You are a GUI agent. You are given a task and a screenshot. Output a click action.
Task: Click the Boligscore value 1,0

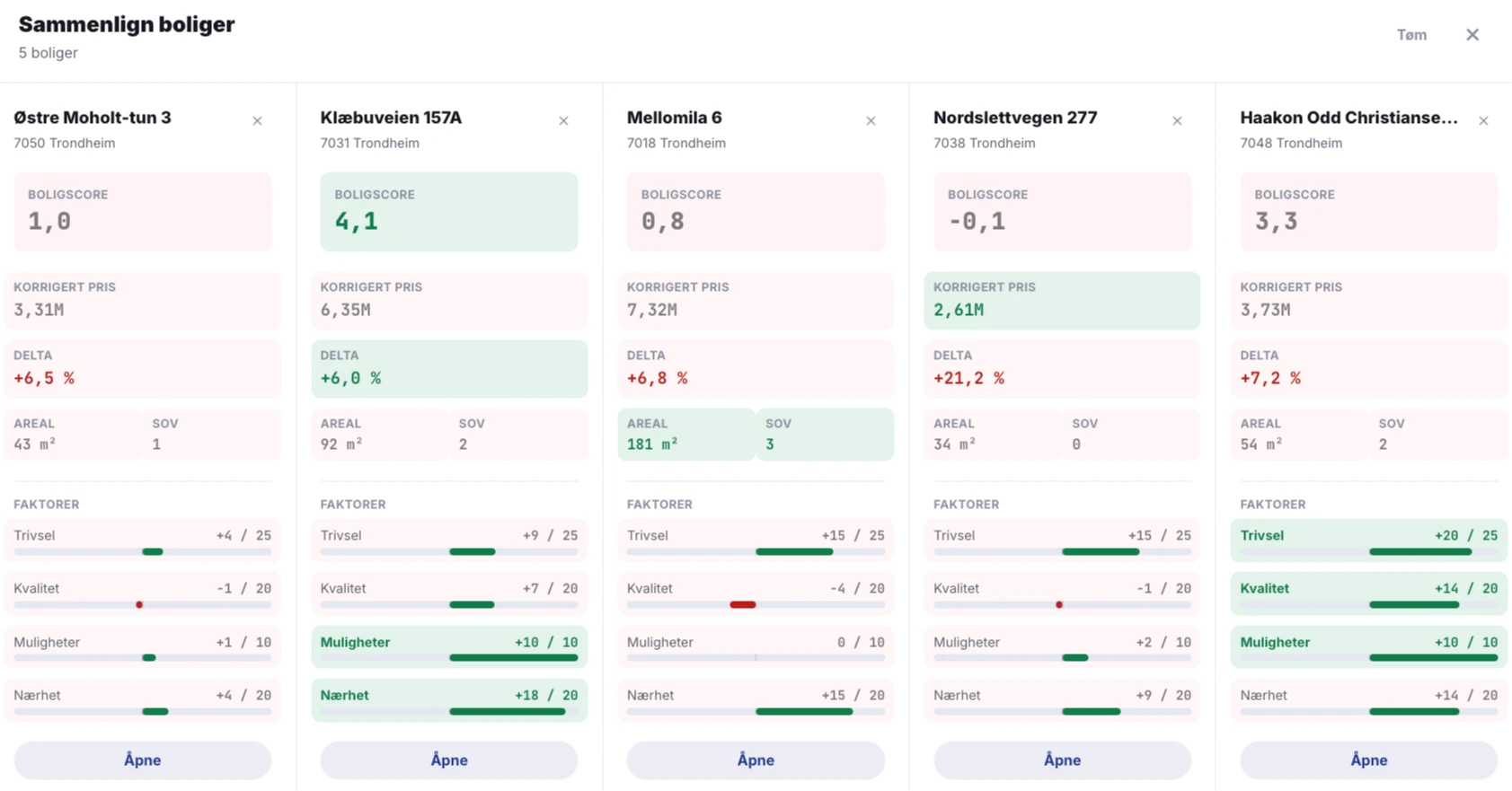[49, 222]
